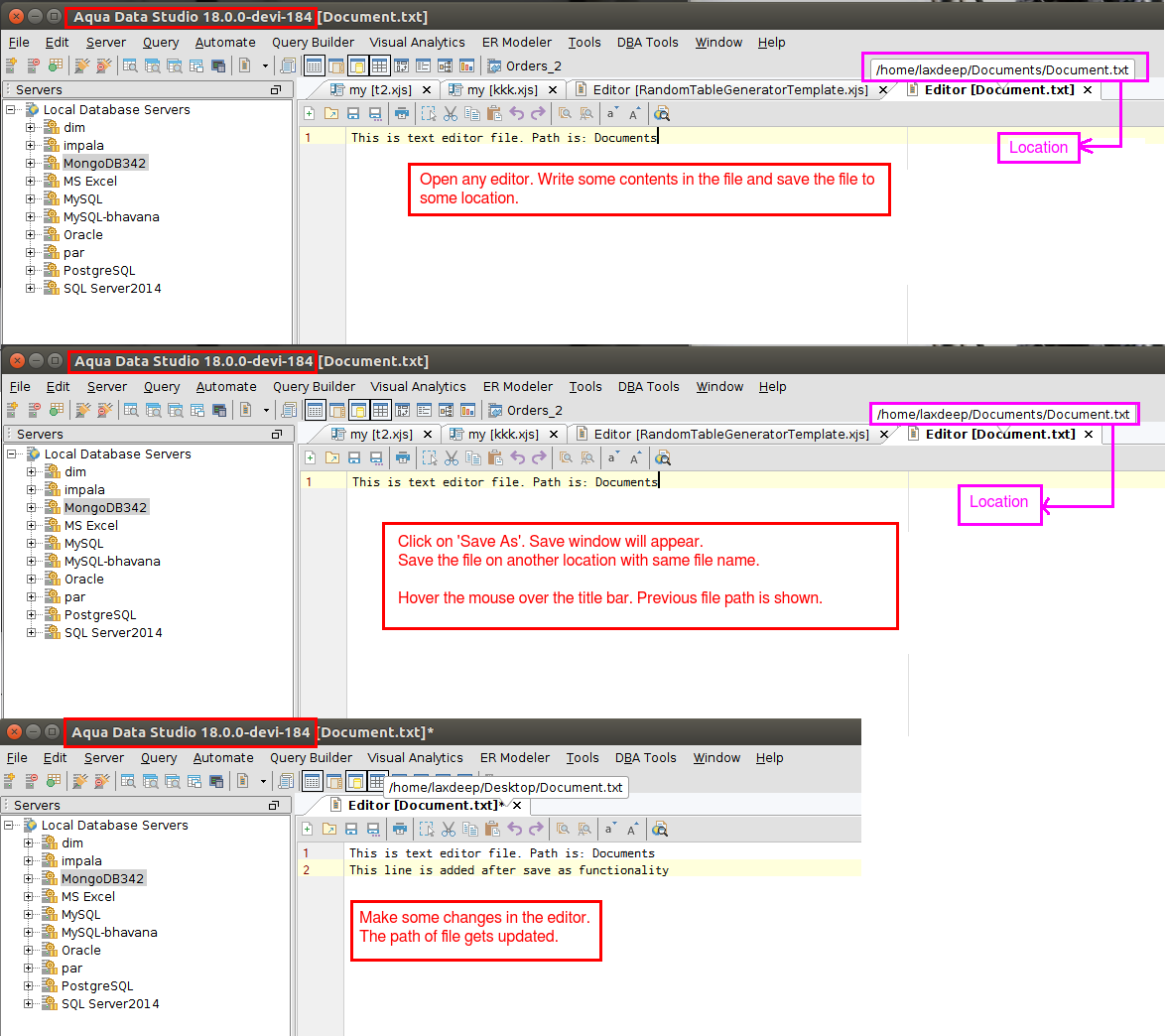Open the ER Modeler menu in the middle window
The height and width of the screenshot is (1036, 1167).
click(x=518, y=387)
